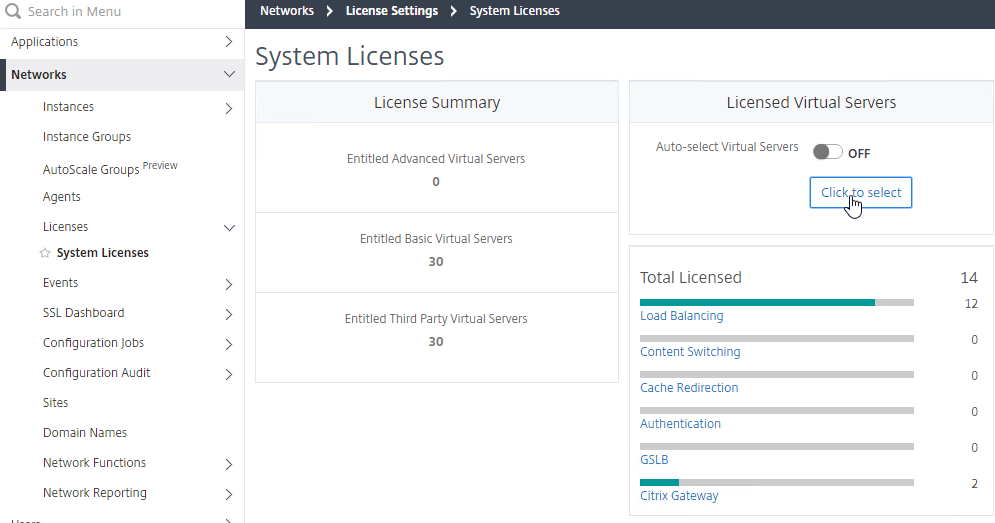Star System Licenses as favorite
995x523 pixels.
(x=44, y=253)
